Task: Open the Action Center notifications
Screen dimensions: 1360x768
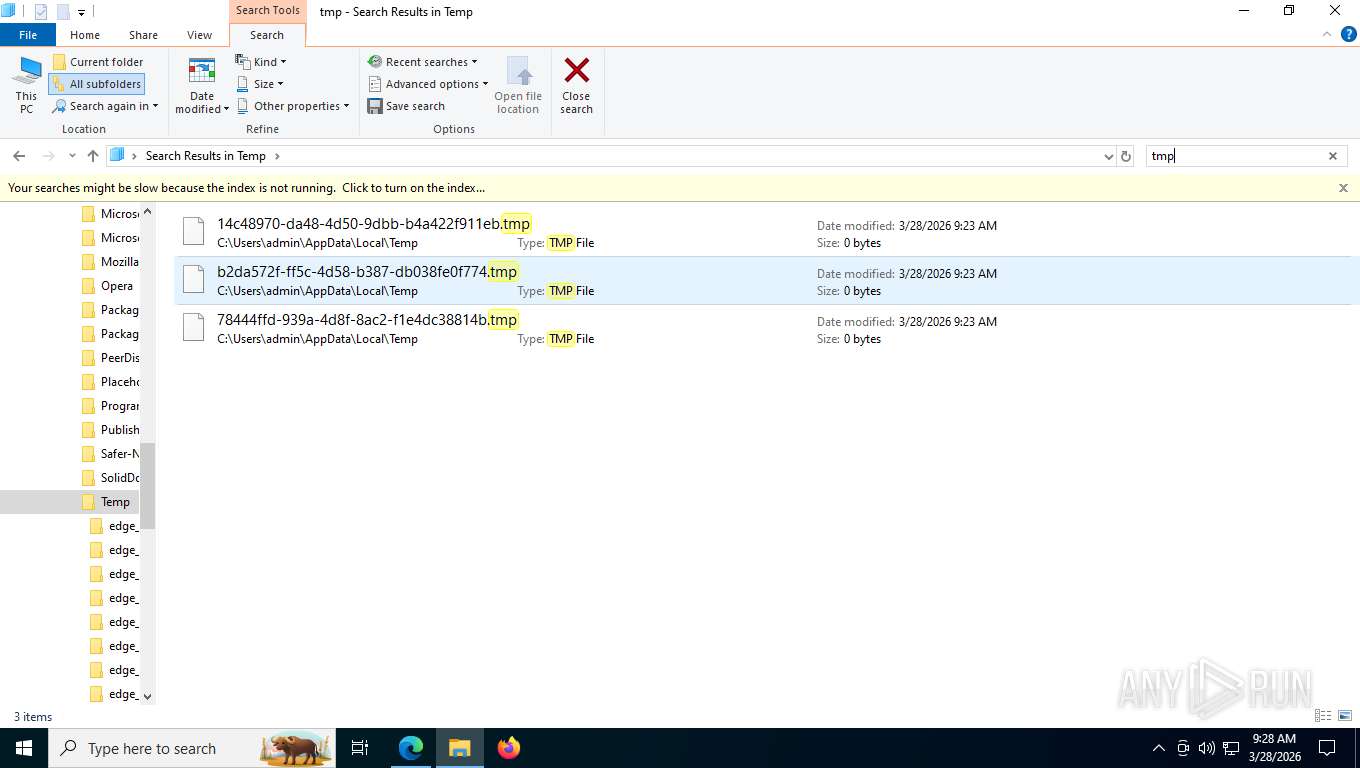Action: point(1327,748)
